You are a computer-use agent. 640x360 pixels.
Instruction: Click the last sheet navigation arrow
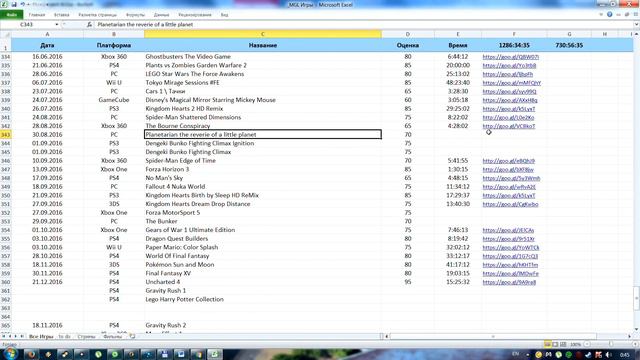click(22, 336)
